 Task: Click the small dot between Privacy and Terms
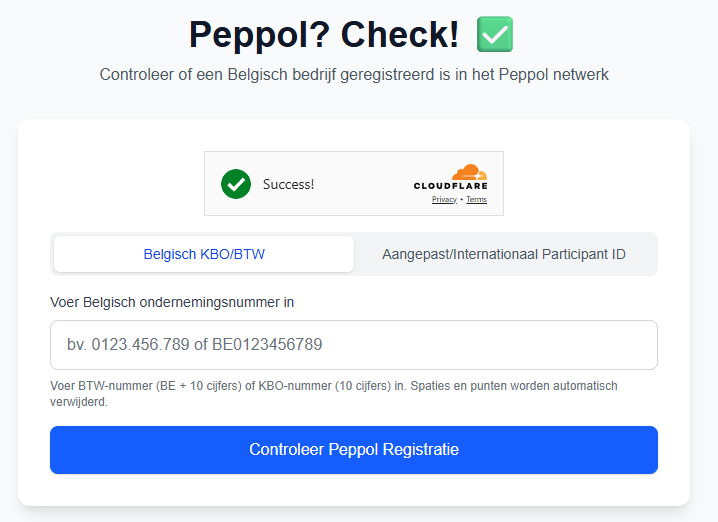[x=461, y=200]
